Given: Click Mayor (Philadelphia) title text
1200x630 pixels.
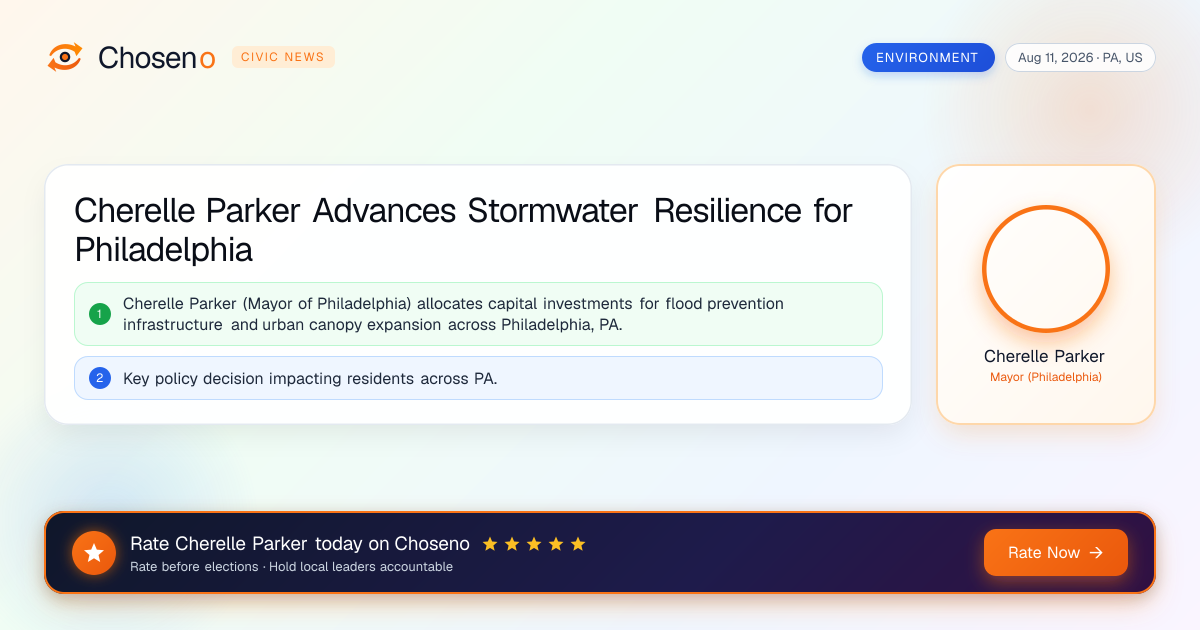Looking at the screenshot, I should [1046, 377].
